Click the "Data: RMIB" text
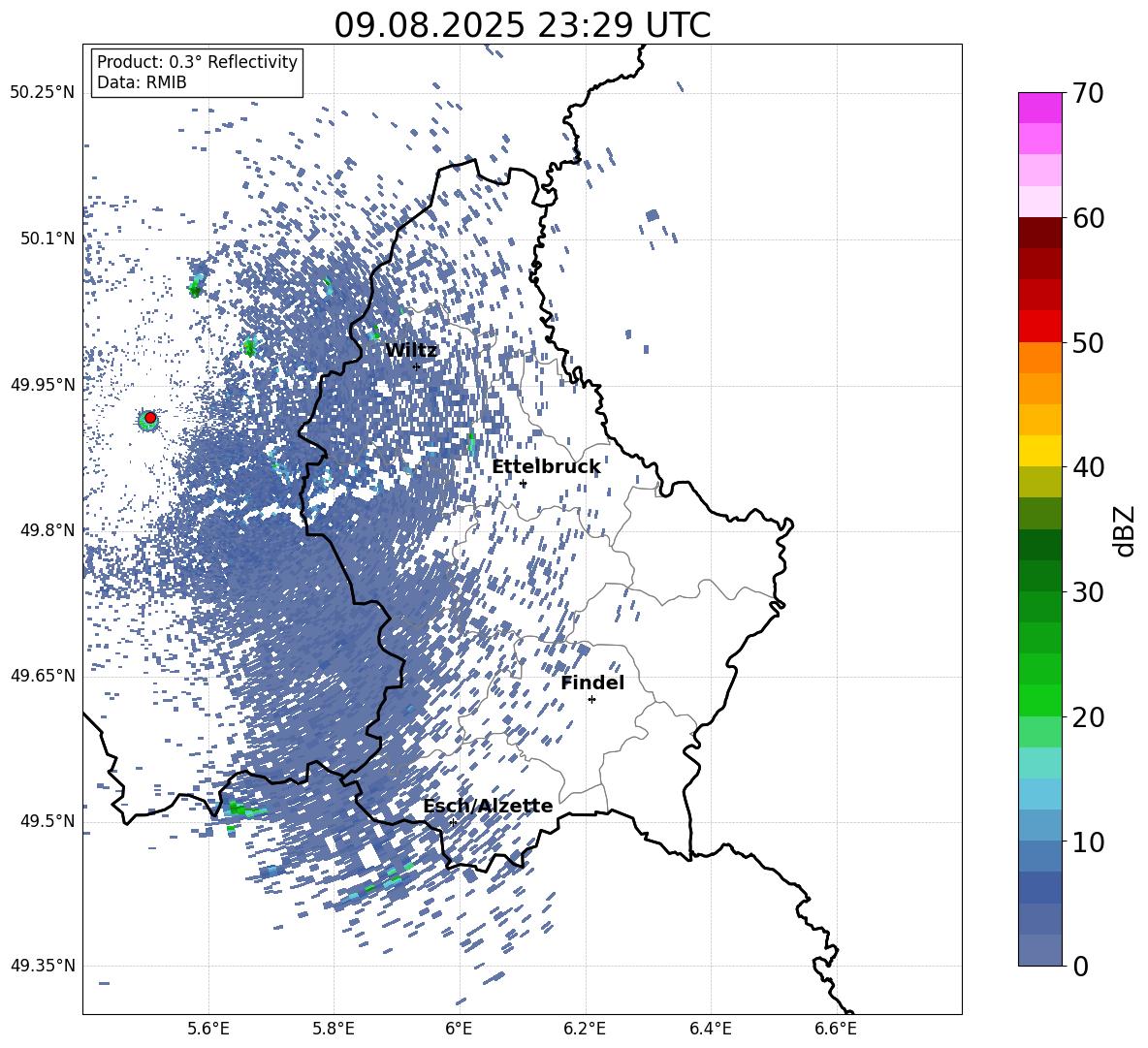The image size is (1148, 1048). point(142,82)
